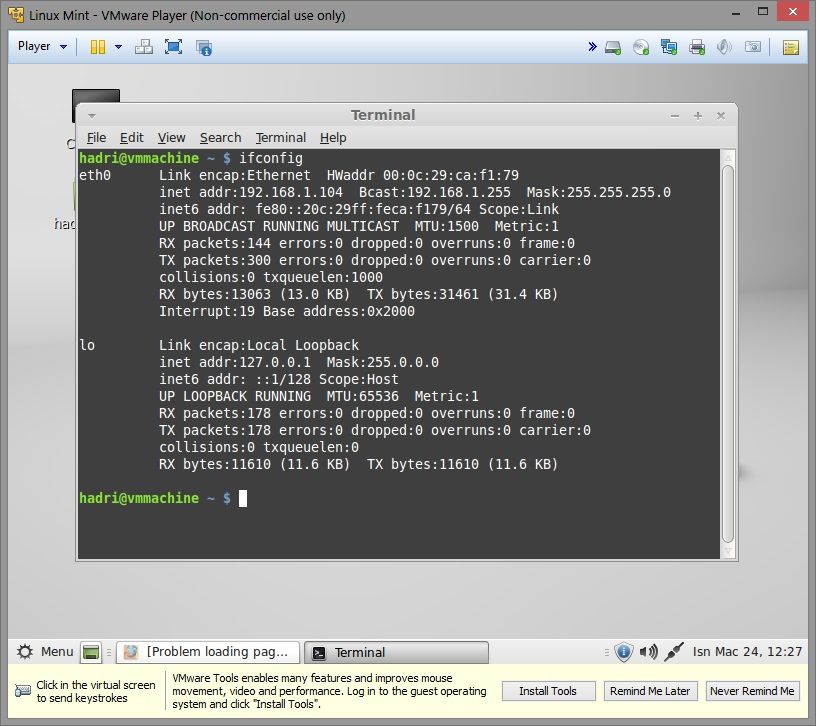Open the Linux Mint Menu button
This screenshot has width=816, height=726.
(x=44, y=652)
